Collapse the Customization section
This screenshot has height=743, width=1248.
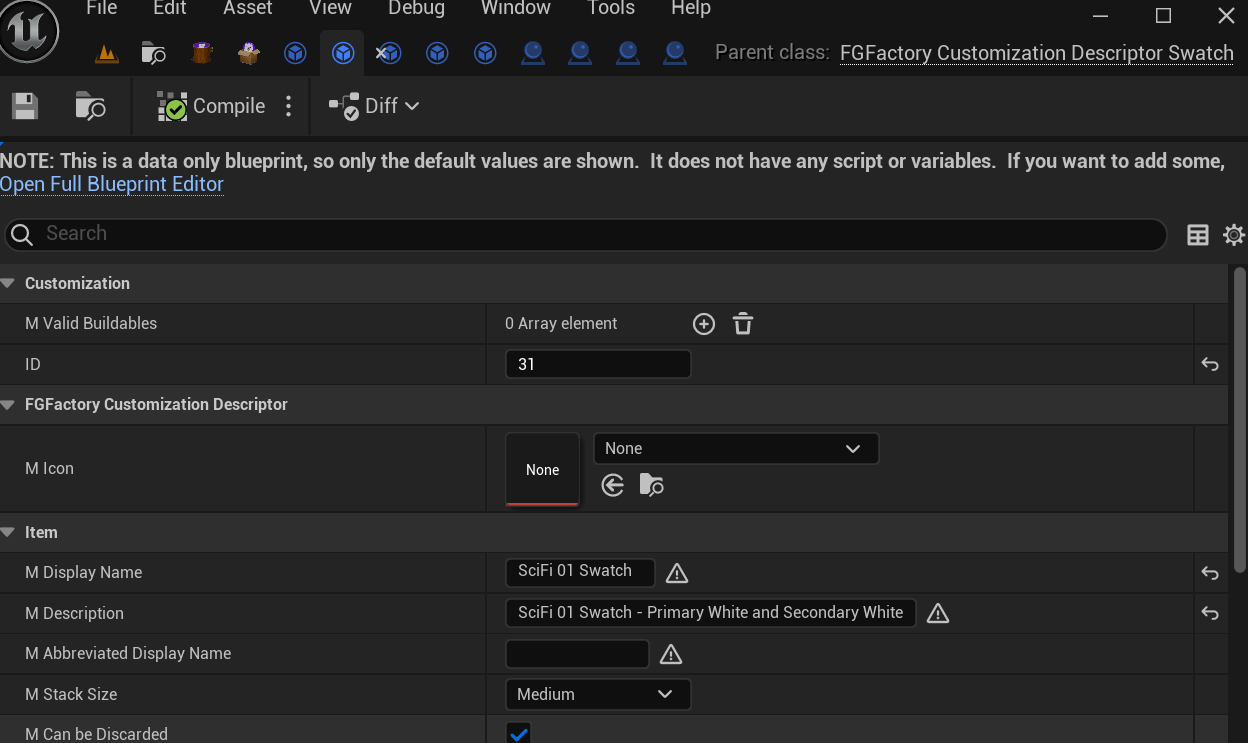pyautogui.click(x=8, y=284)
